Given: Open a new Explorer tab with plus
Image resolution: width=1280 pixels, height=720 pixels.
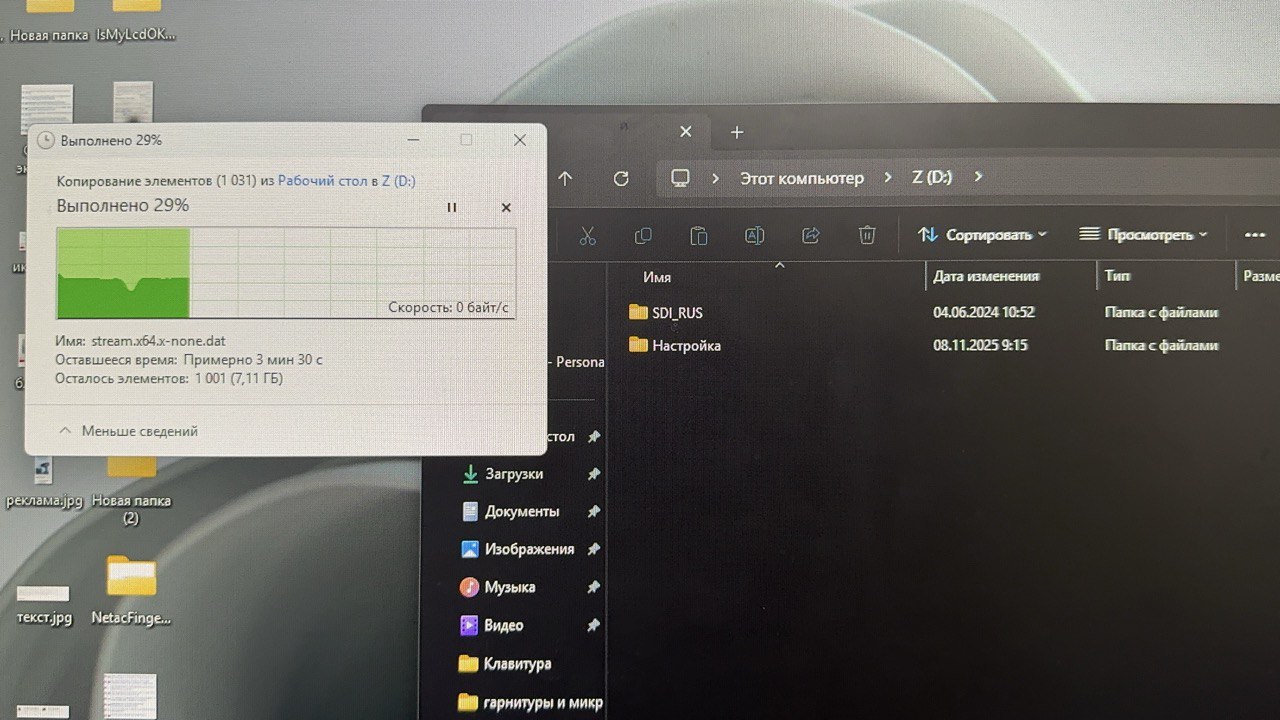Looking at the screenshot, I should click(737, 132).
